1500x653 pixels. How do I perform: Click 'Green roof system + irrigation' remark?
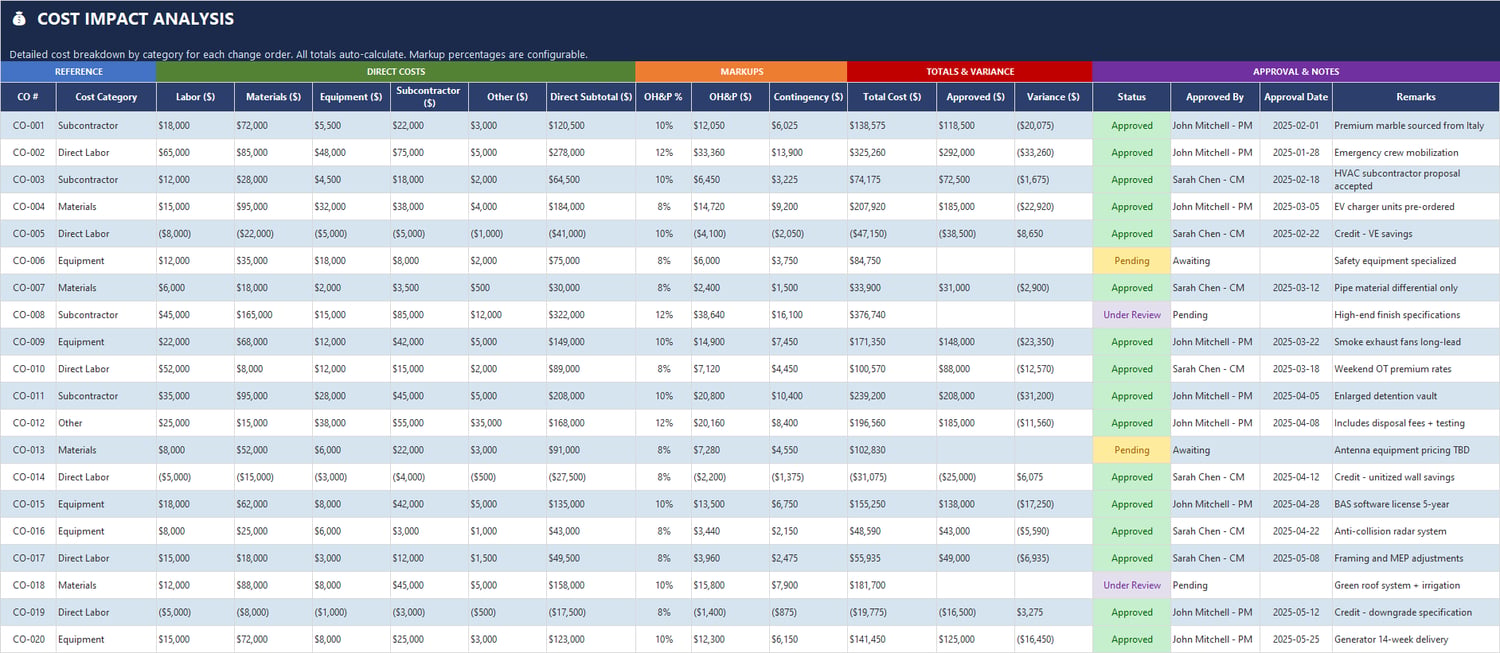coord(1416,585)
